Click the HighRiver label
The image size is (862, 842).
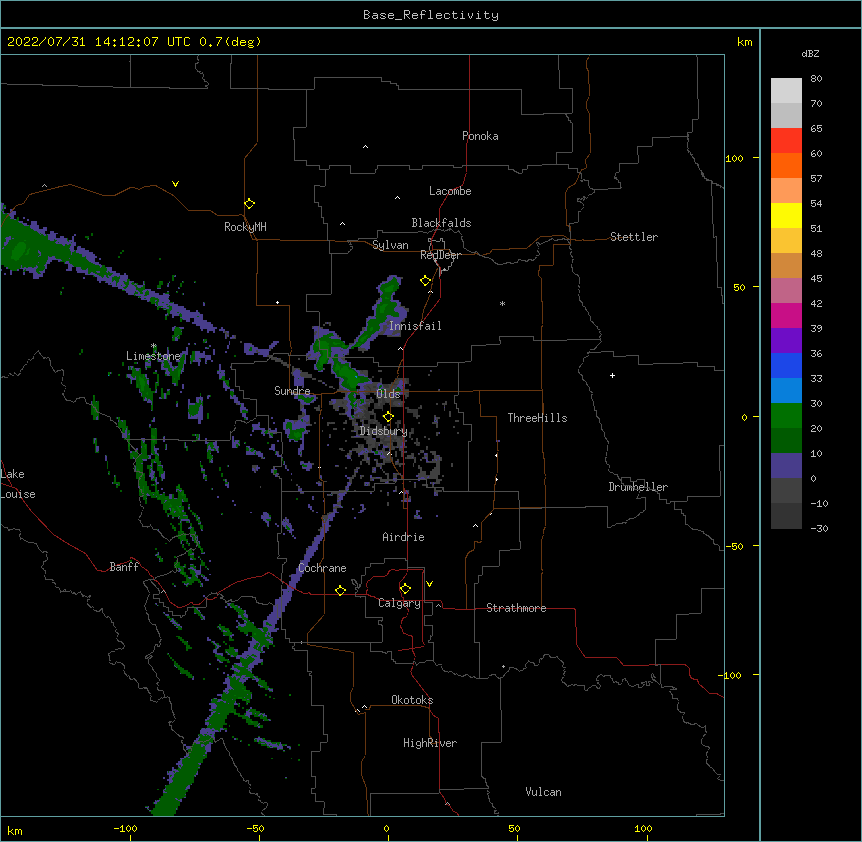click(430, 743)
